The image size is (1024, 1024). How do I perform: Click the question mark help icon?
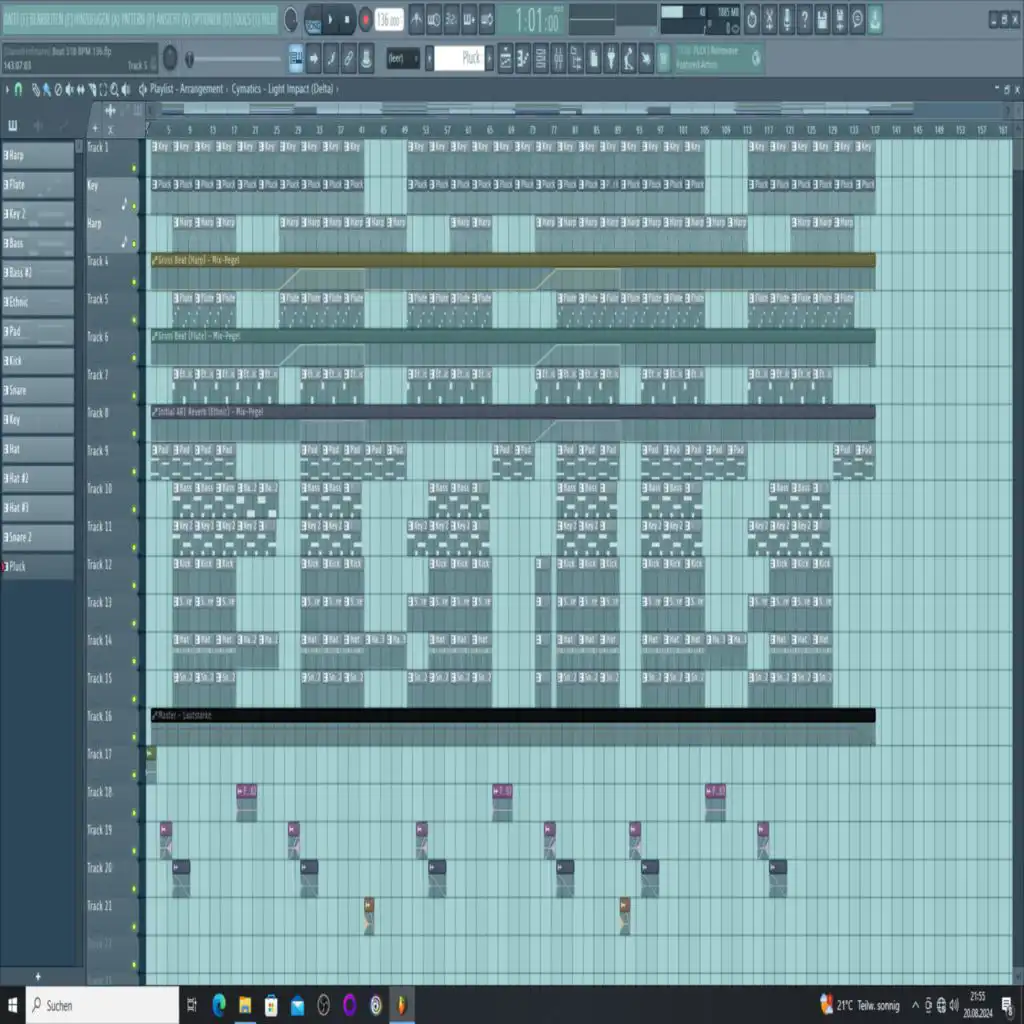pos(805,20)
